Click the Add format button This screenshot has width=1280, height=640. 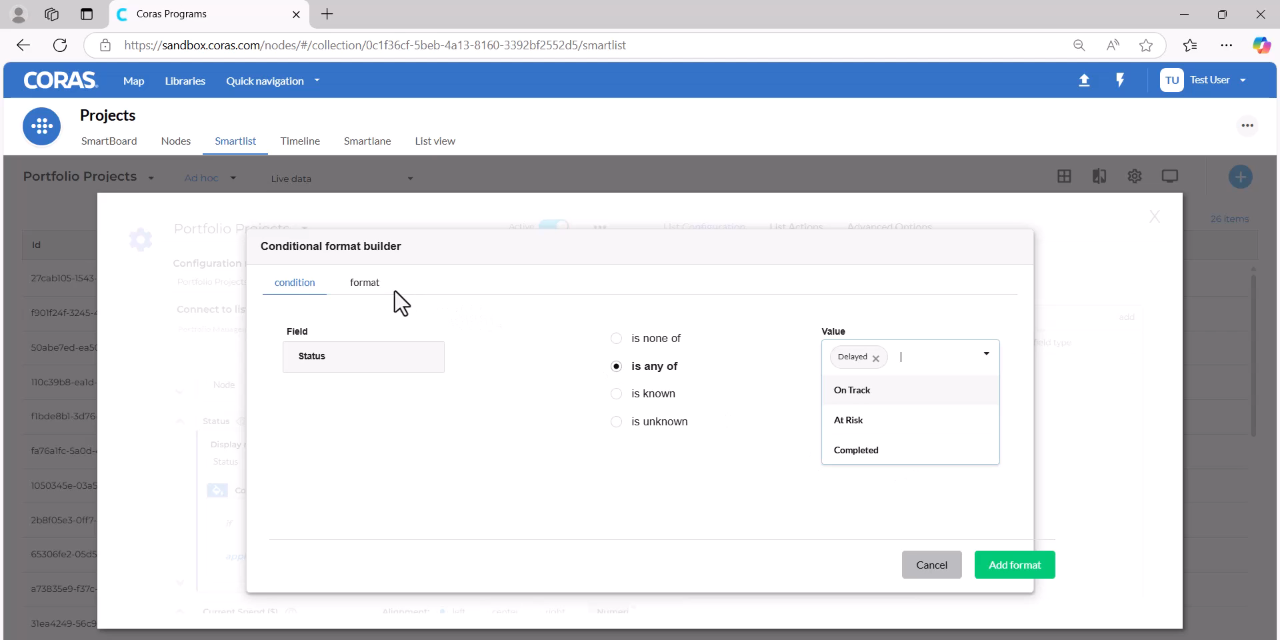[1015, 565]
